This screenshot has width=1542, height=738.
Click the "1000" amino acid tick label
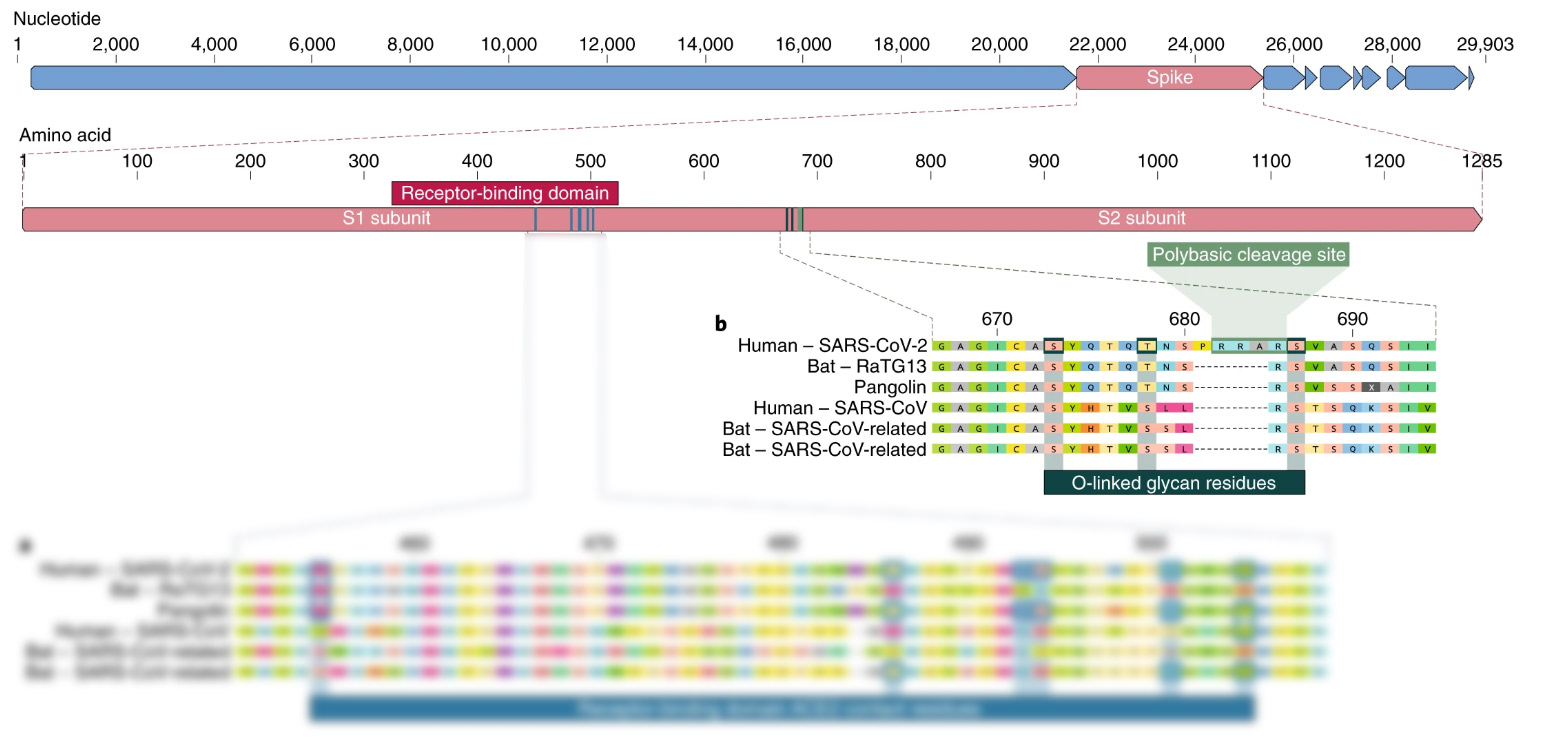1157,160
